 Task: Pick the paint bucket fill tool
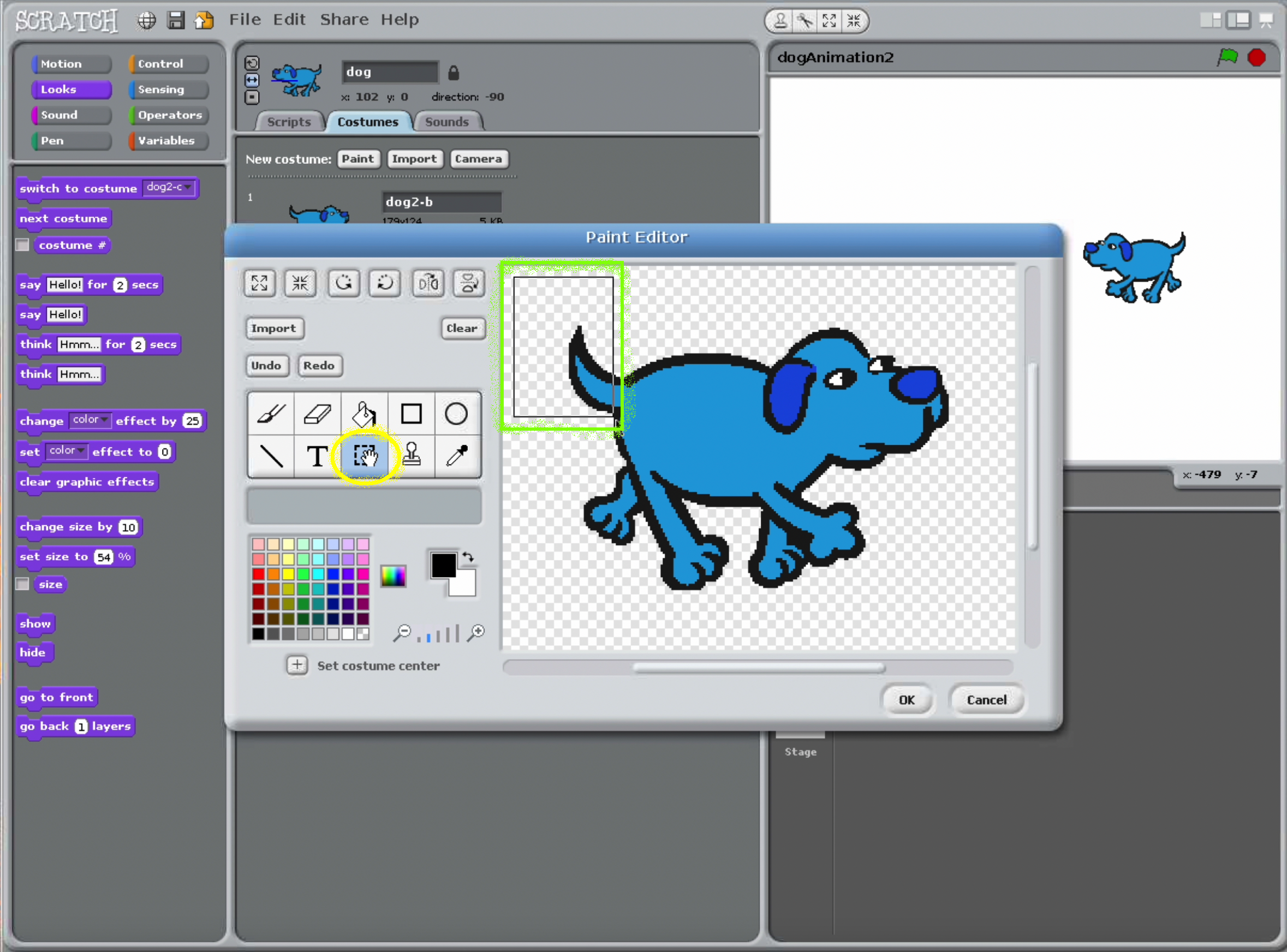point(364,413)
